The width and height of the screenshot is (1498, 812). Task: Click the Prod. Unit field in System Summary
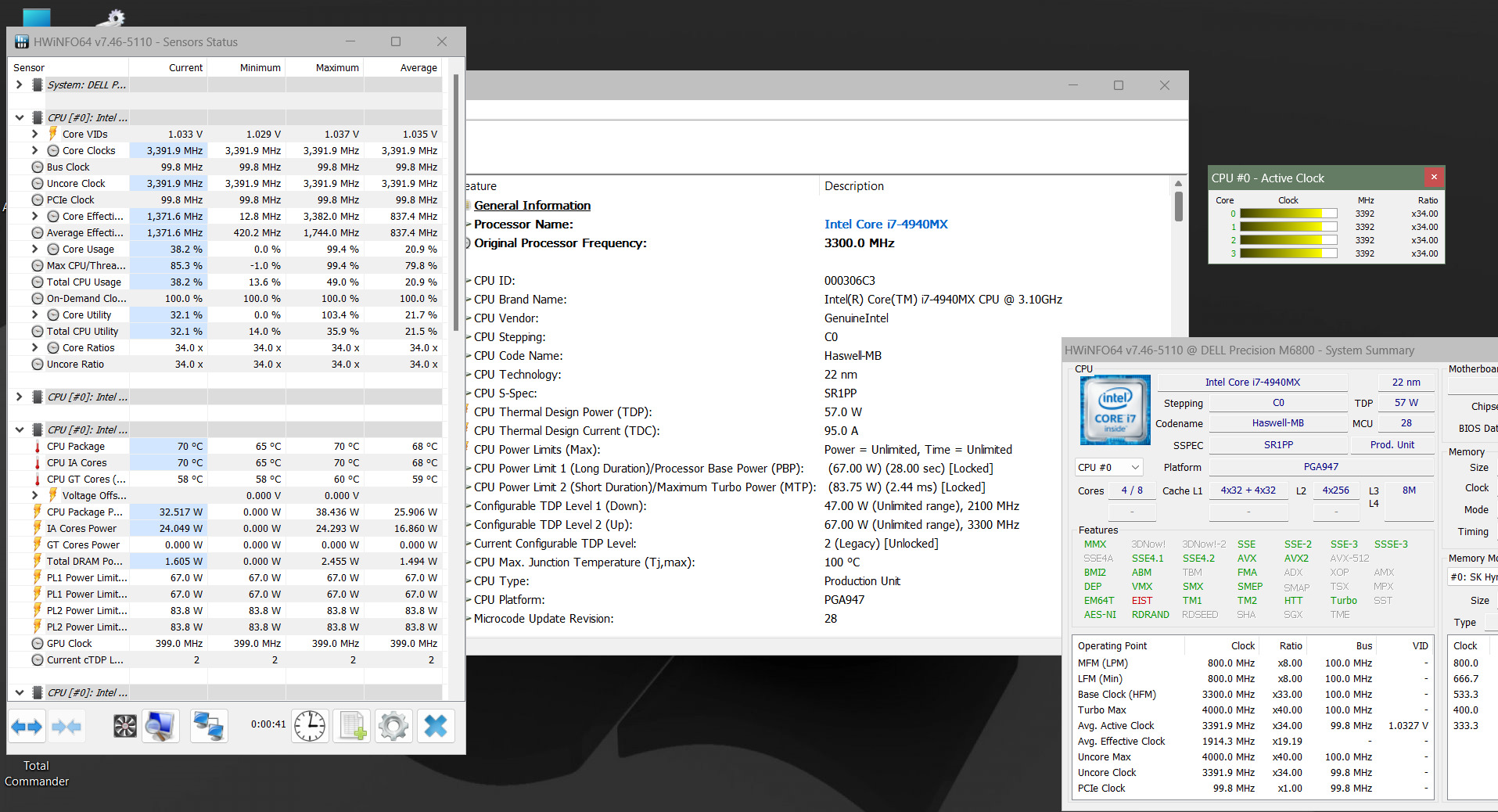click(1392, 445)
